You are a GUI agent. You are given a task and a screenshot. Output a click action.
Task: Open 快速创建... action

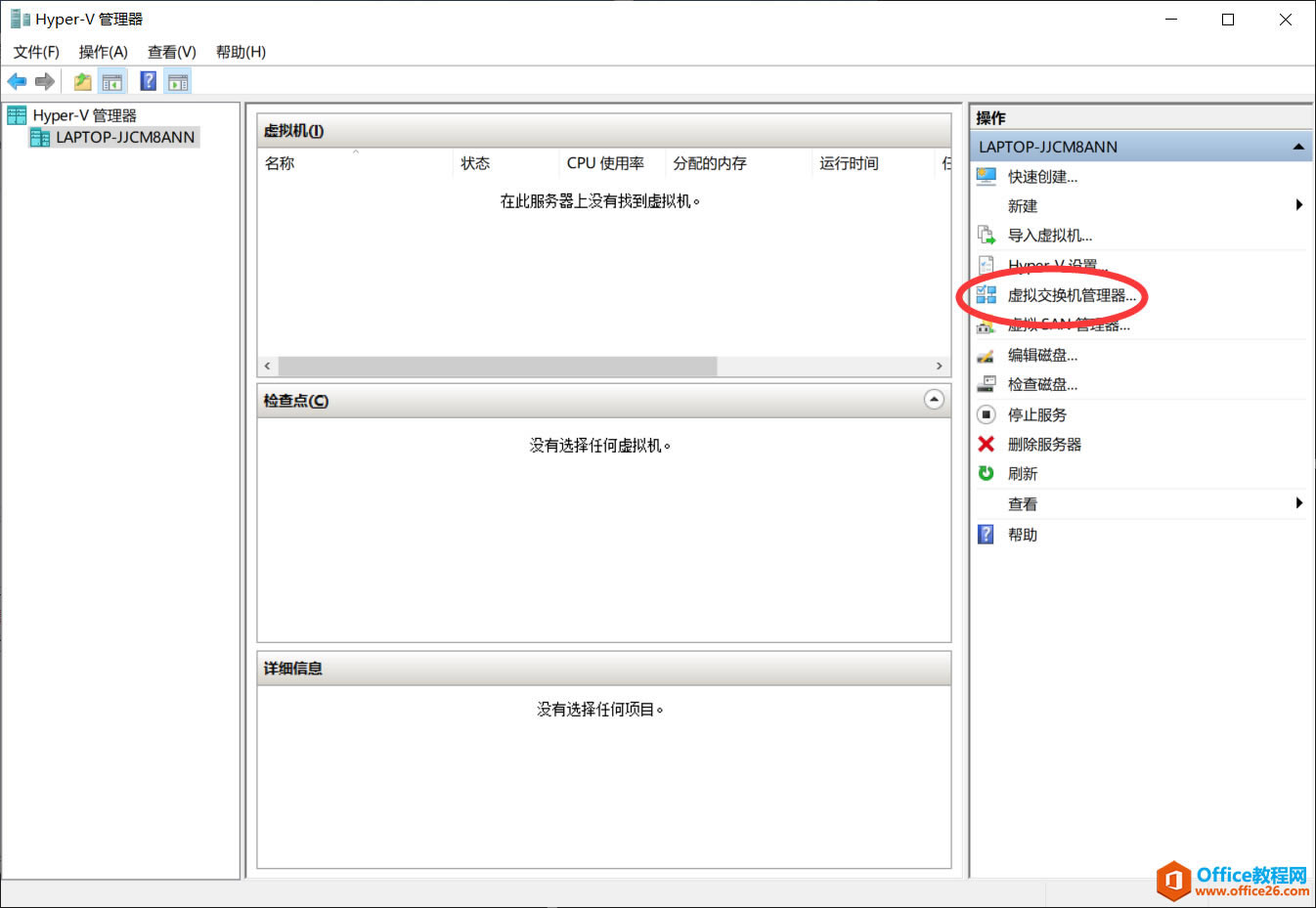click(x=1043, y=177)
